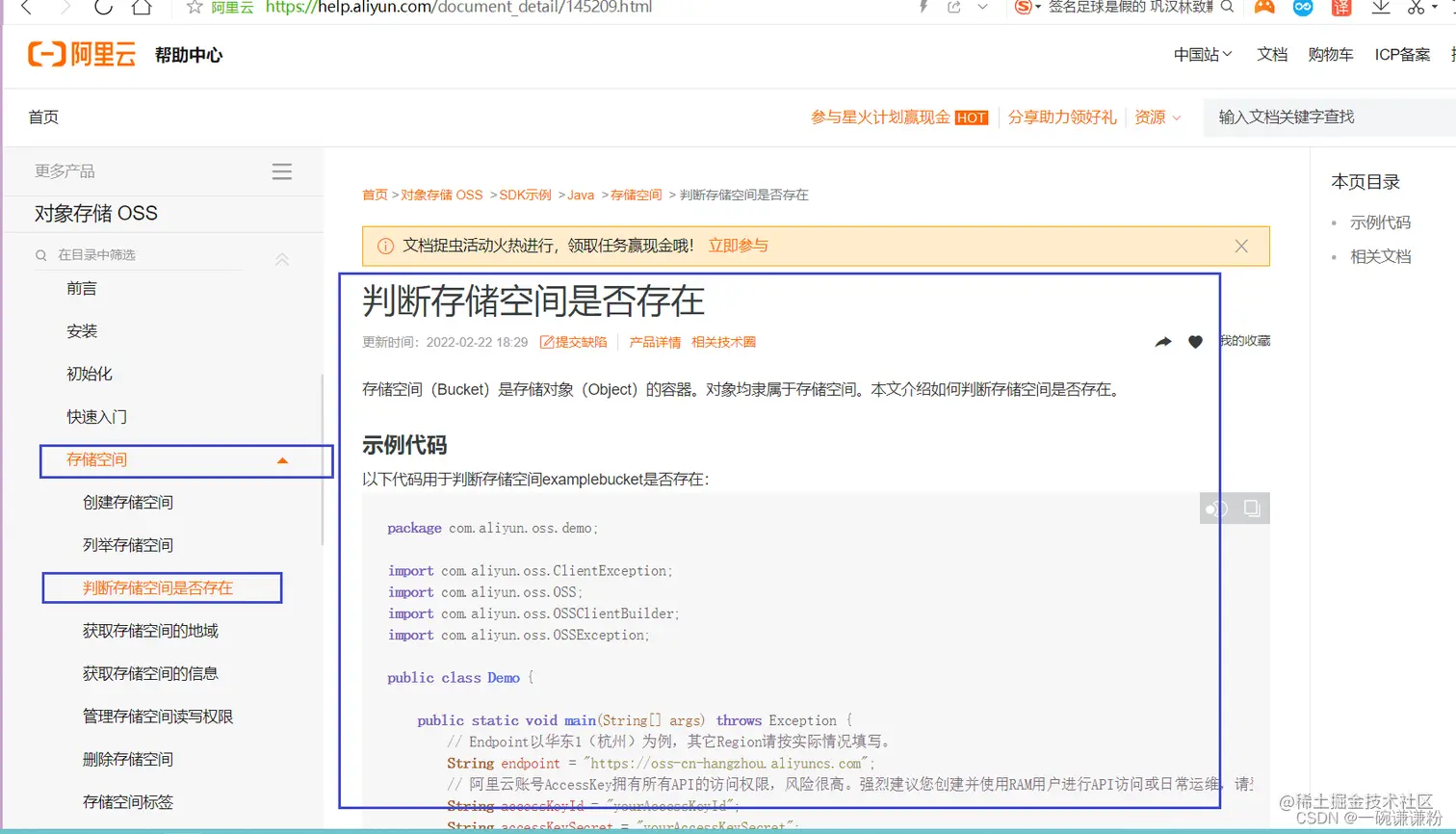Open the address bar history dropdown chevron
This screenshot has height=834, width=1456.
pyautogui.click(x=982, y=7)
